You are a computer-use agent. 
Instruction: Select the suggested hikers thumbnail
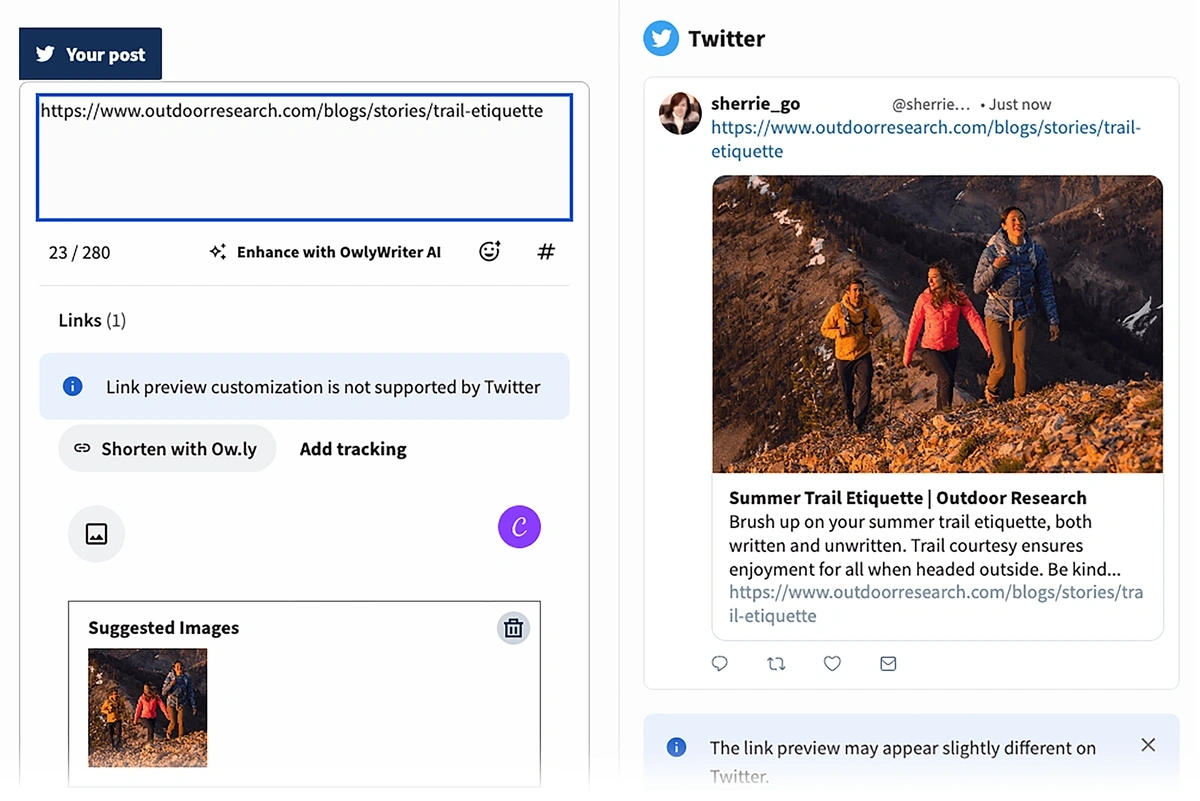tap(148, 708)
